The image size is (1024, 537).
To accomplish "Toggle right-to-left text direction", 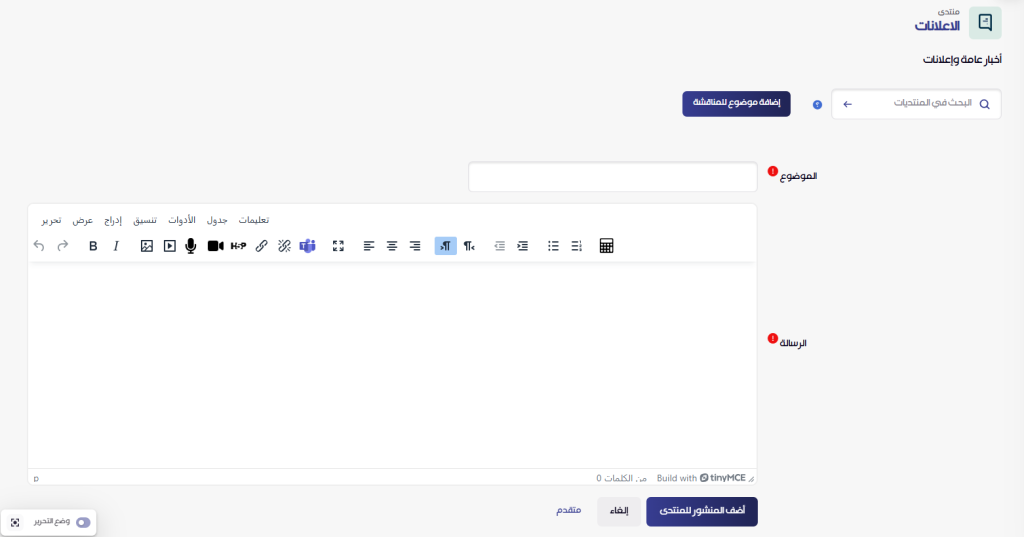I will 445,246.
